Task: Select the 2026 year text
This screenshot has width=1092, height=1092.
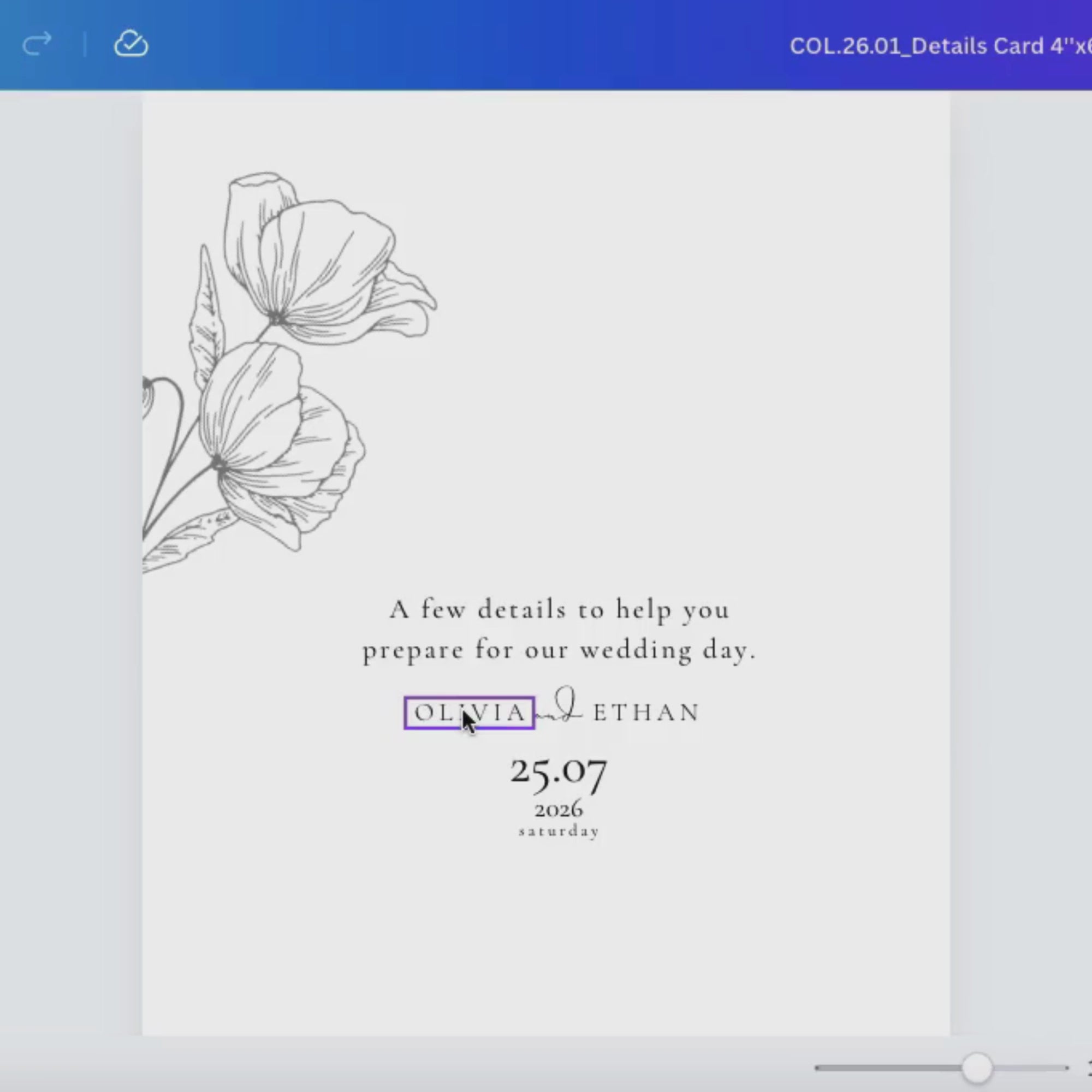Action: pyautogui.click(x=559, y=809)
